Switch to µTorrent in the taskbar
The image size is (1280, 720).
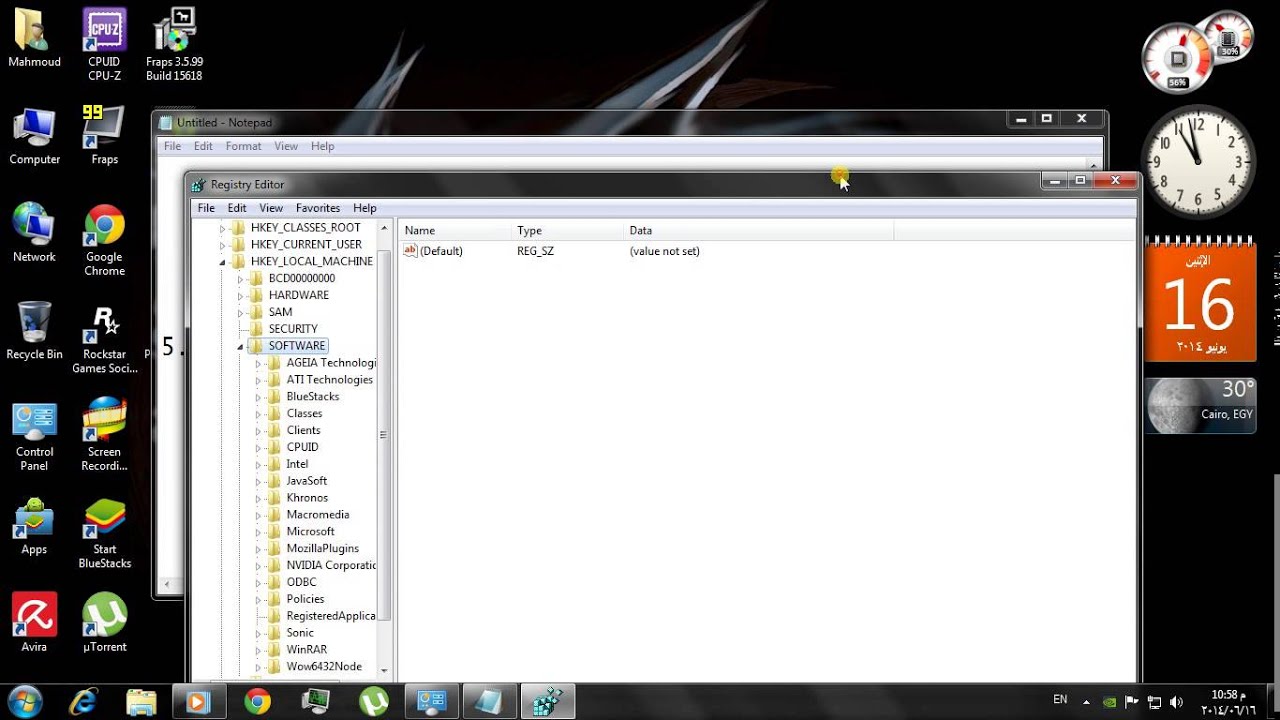[373, 701]
